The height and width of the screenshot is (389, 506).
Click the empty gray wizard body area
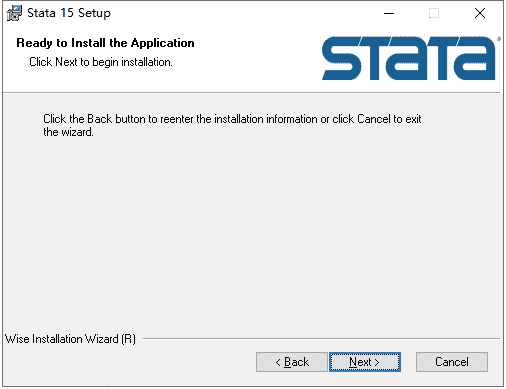(x=252, y=233)
